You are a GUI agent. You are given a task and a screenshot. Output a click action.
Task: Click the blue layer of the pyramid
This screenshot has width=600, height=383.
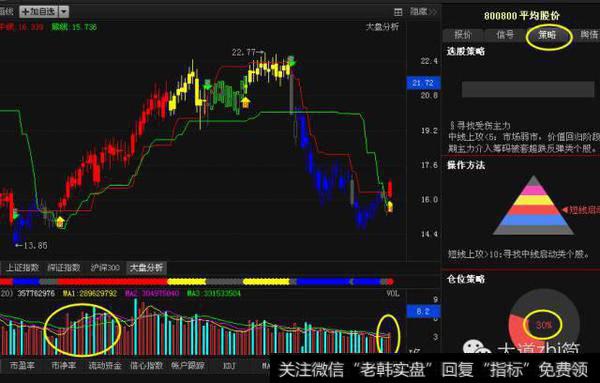[x=533, y=220]
